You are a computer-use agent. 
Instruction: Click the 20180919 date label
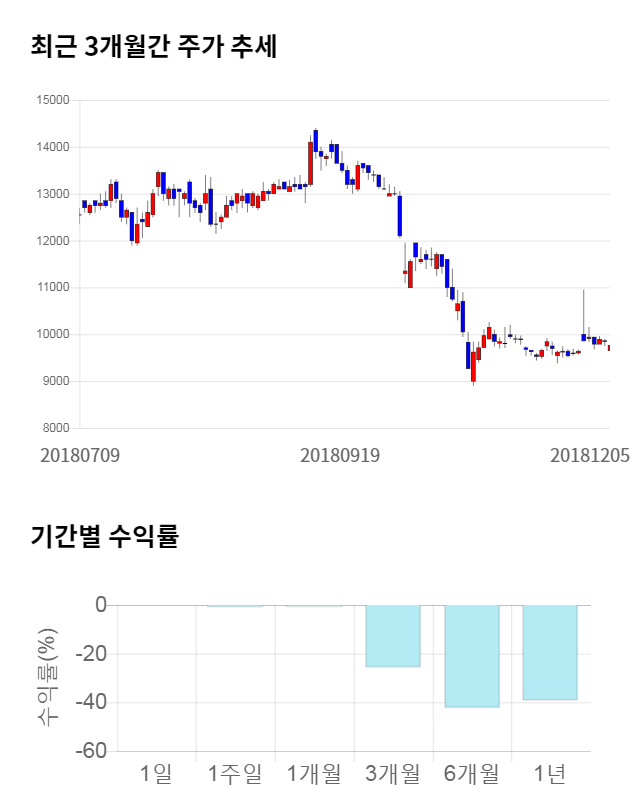[x=340, y=455]
